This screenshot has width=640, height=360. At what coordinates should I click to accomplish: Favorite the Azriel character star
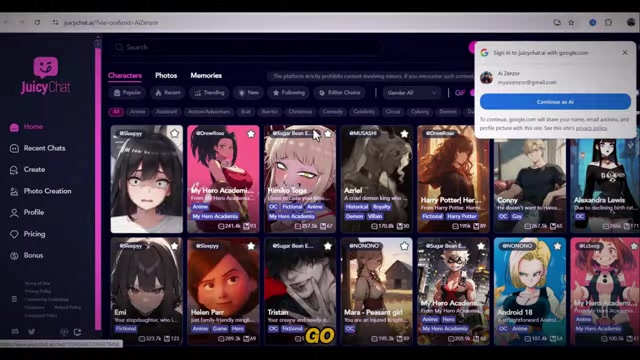404,133
